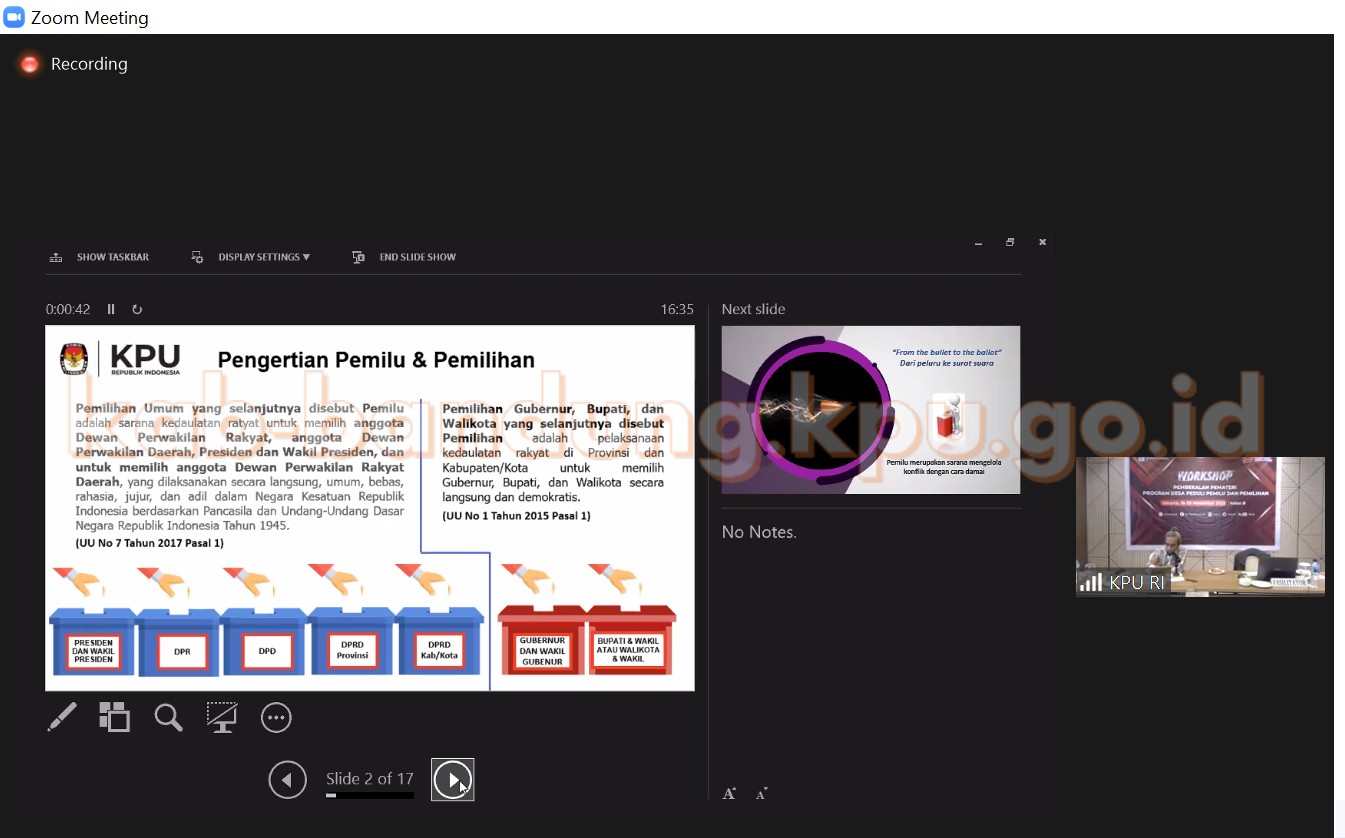
Task: Pause the presentation timer
Action: [x=111, y=309]
